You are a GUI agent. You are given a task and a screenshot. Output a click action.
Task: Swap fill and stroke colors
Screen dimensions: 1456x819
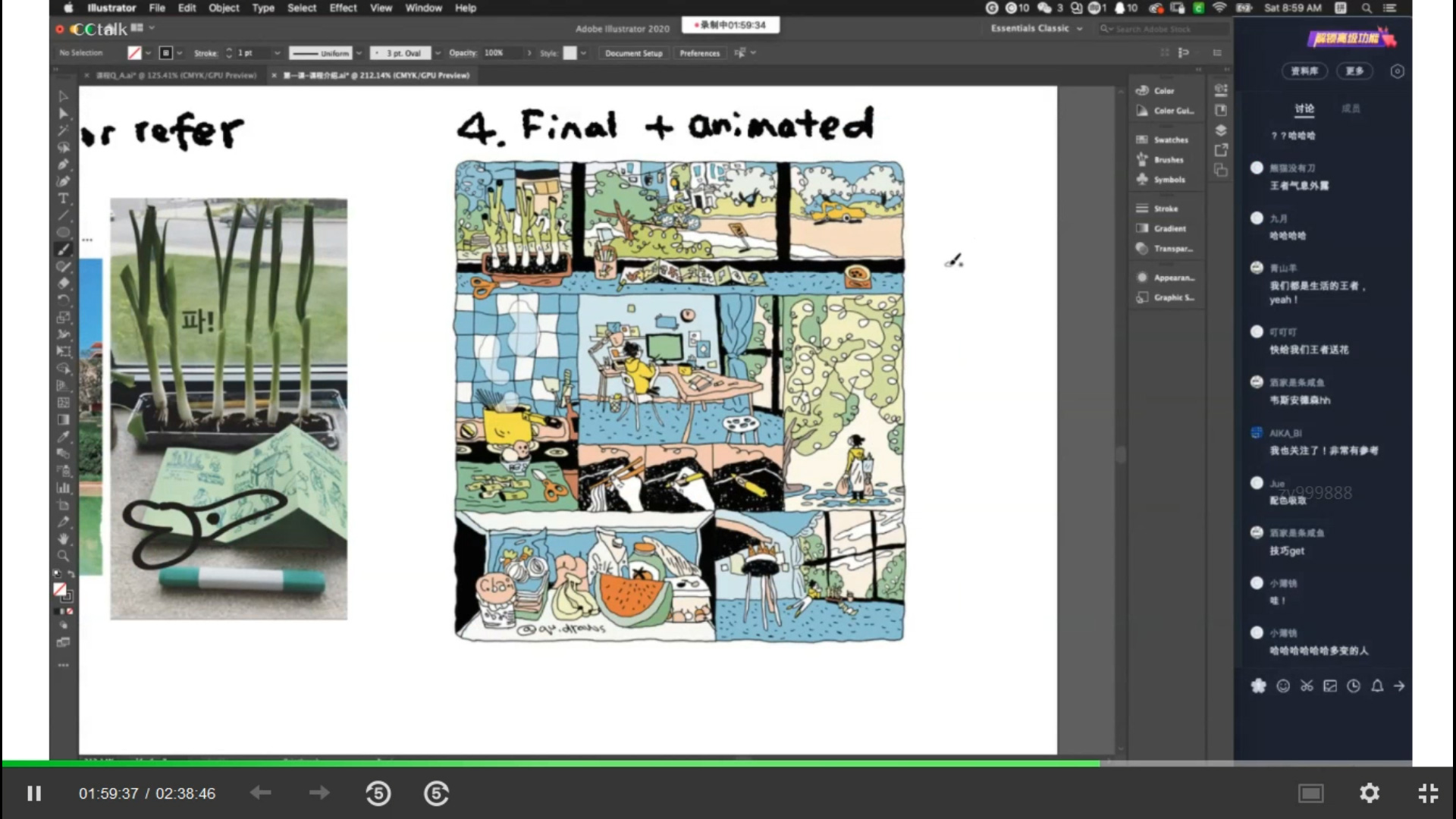click(71, 574)
